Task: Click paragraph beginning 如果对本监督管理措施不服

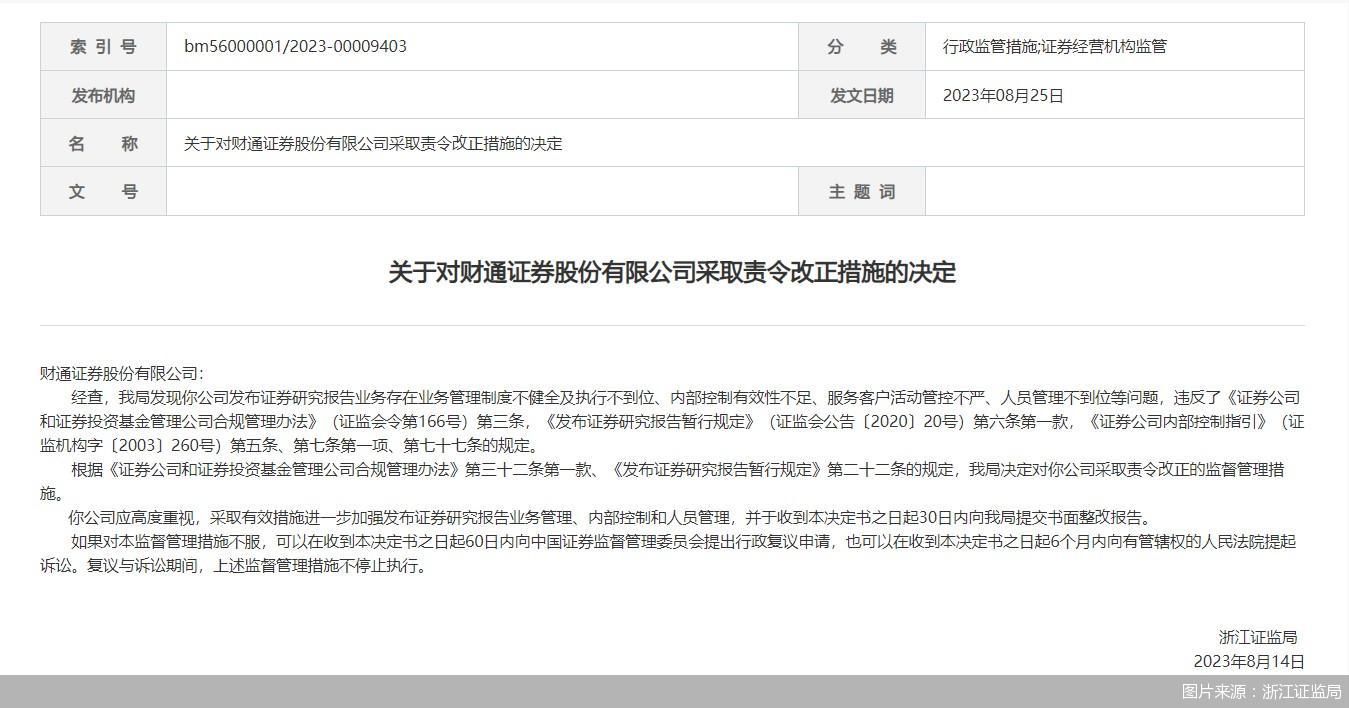Action: pyautogui.click(x=668, y=553)
